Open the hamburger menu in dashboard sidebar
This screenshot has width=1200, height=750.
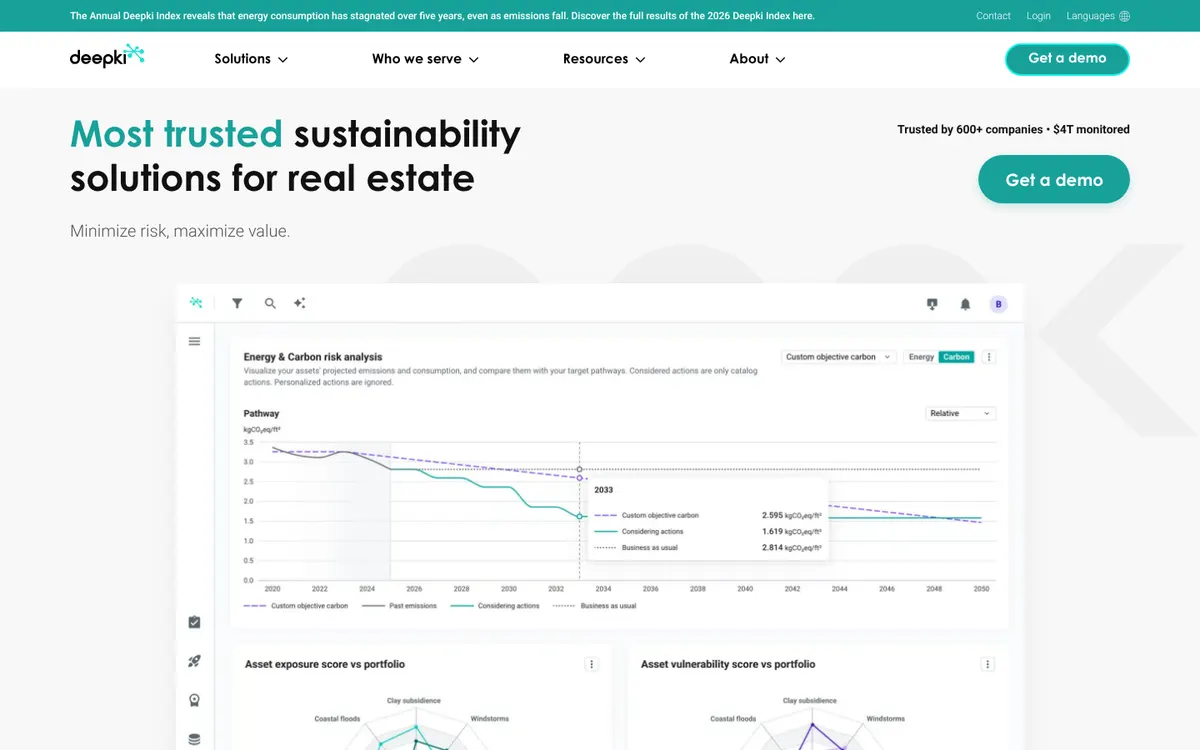tap(194, 341)
